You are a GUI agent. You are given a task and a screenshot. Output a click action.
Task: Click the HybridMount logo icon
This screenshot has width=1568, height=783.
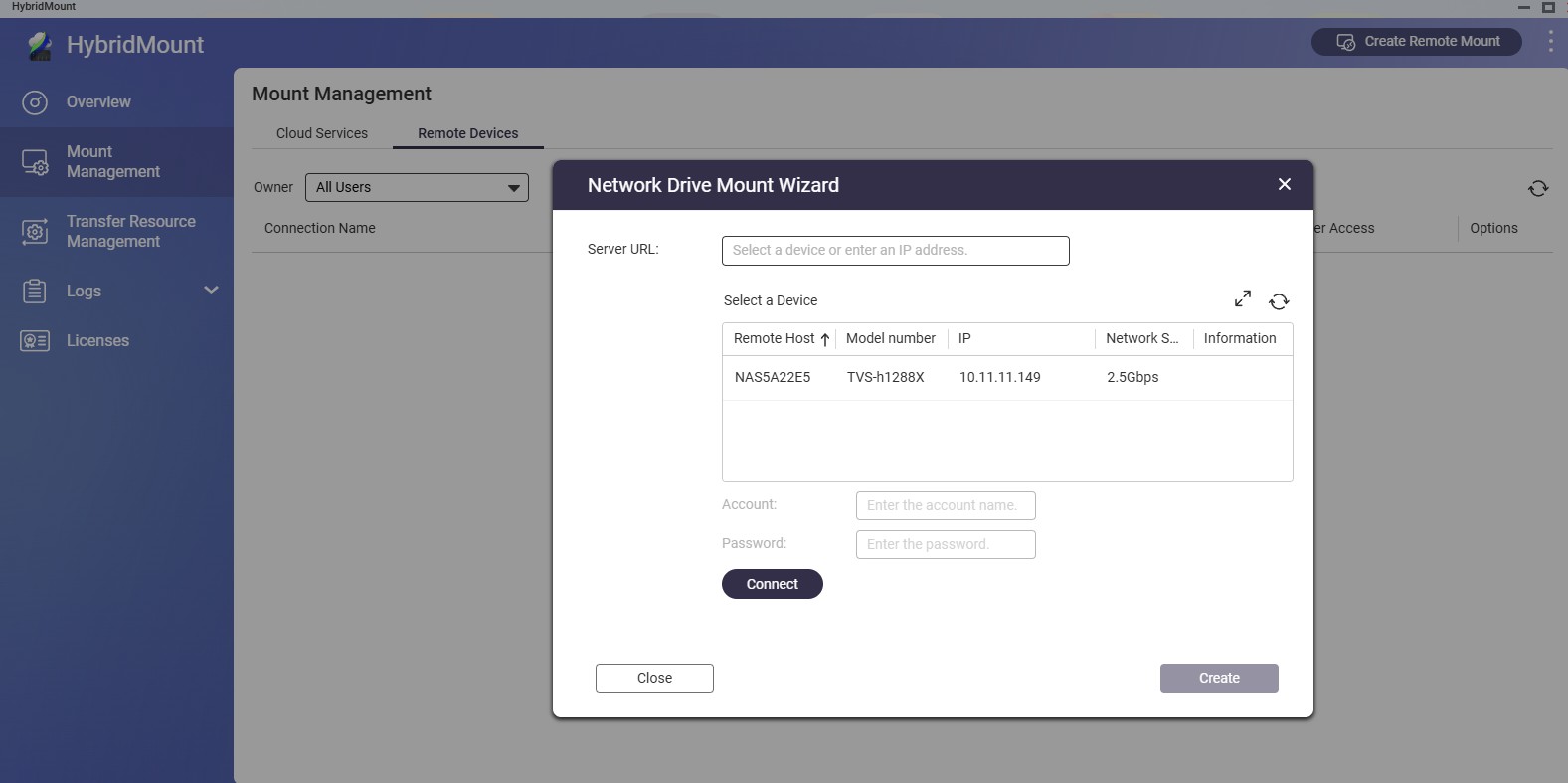coord(40,46)
